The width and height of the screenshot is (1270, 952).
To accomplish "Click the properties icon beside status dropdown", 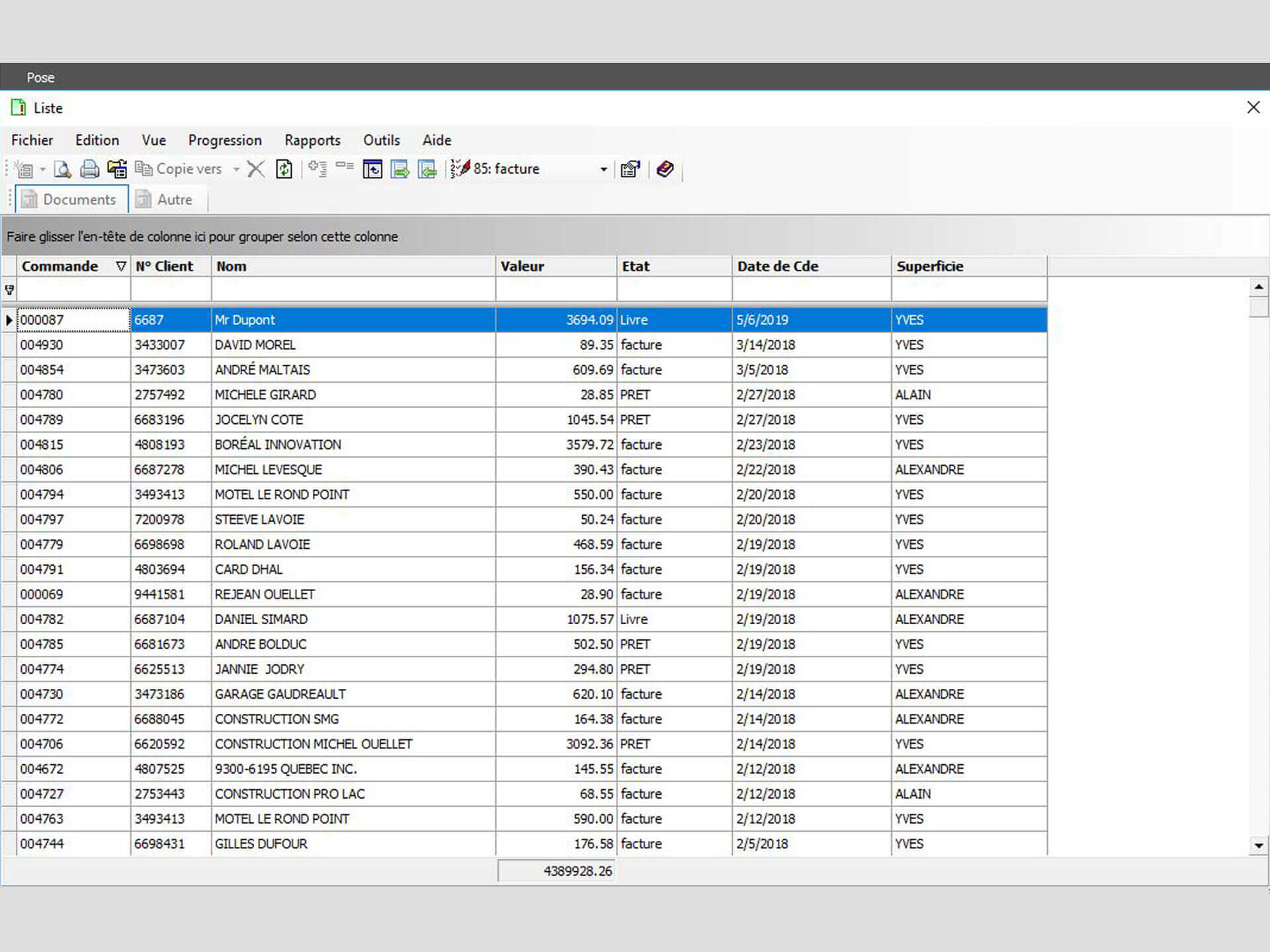I will 630,169.
